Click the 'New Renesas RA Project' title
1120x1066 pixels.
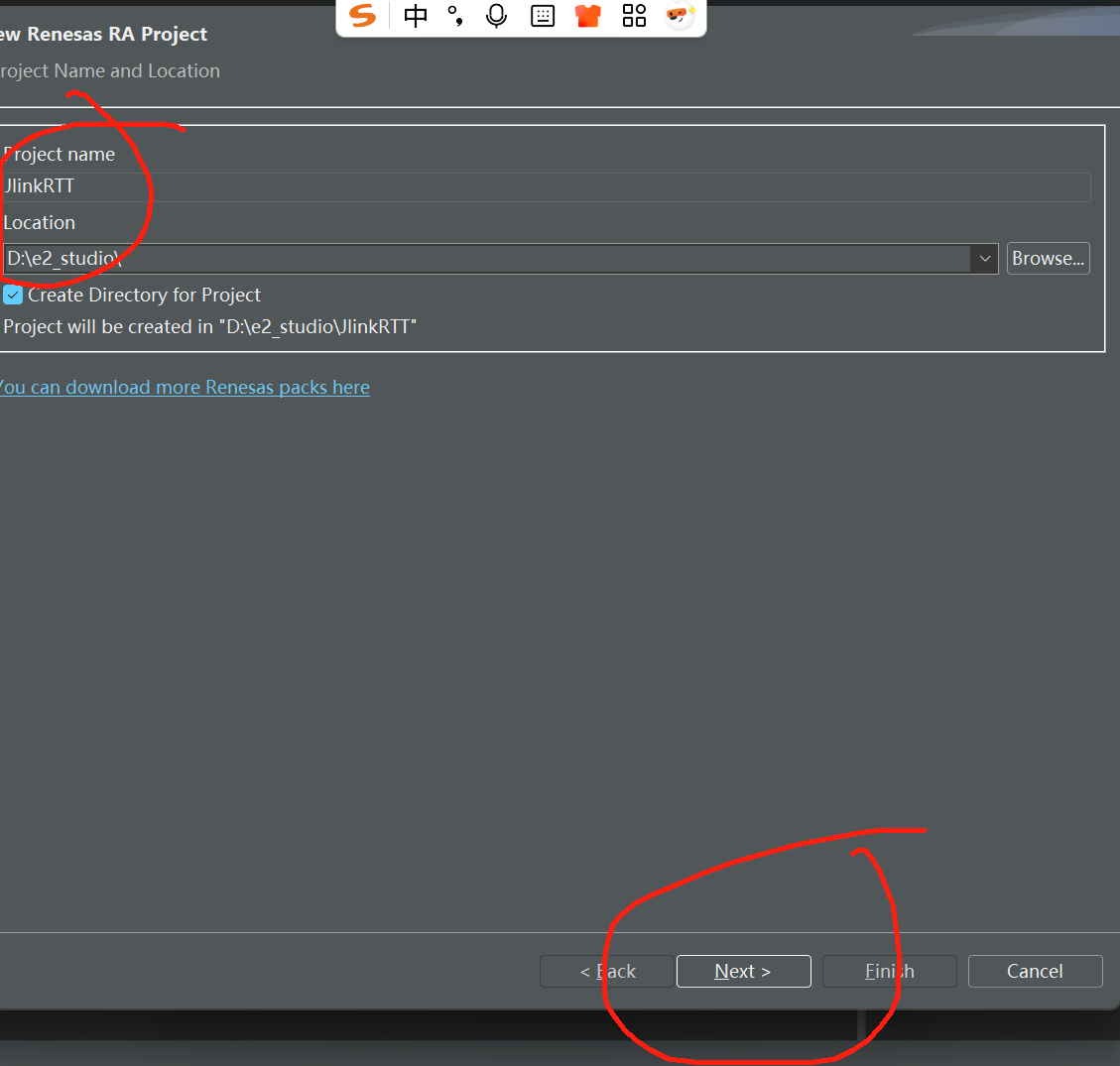103,35
